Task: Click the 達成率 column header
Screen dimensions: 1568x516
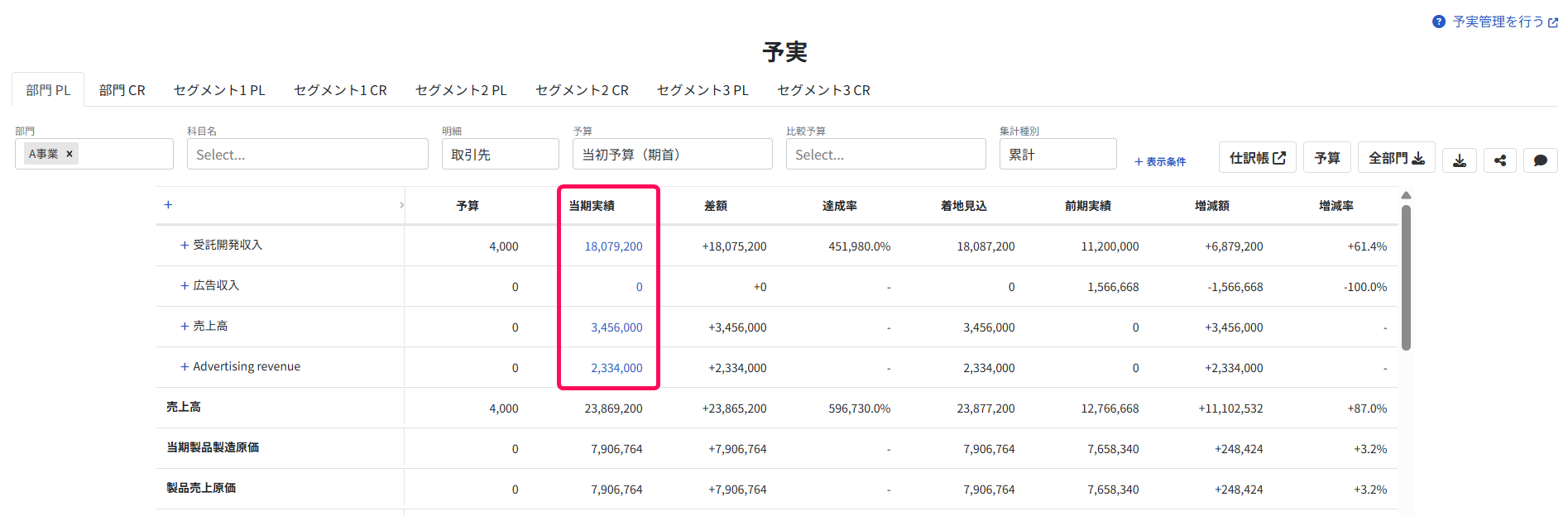Action: [x=840, y=206]
